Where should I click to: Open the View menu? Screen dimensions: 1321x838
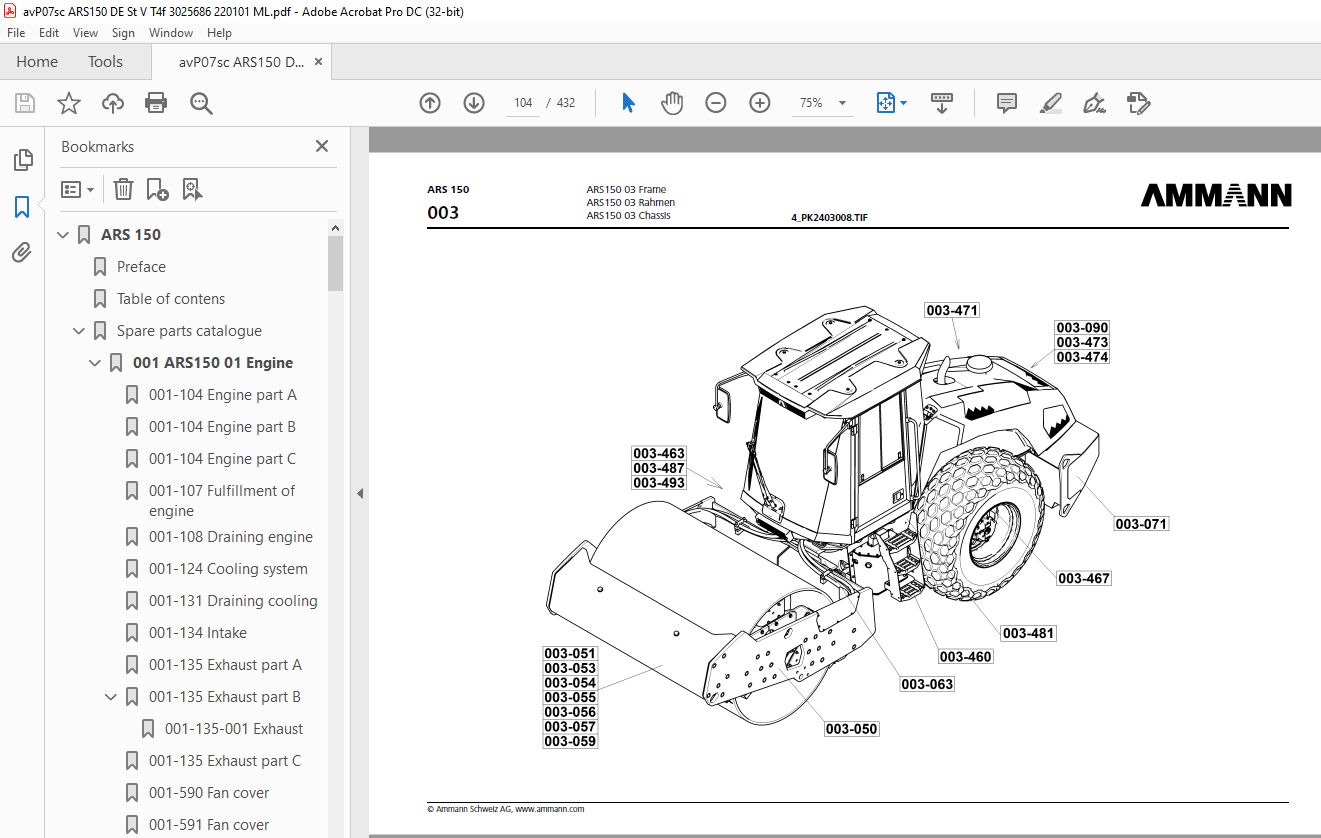coord(85,33)
